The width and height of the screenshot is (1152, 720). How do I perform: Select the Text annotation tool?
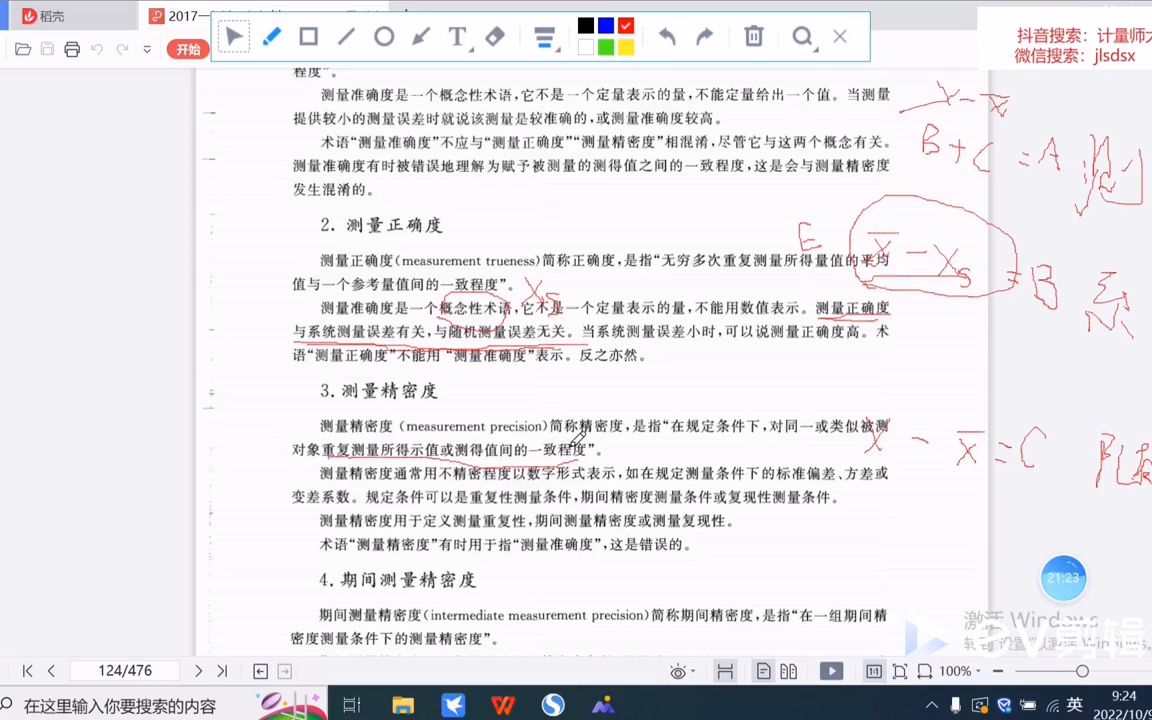(x=456, y=37)
